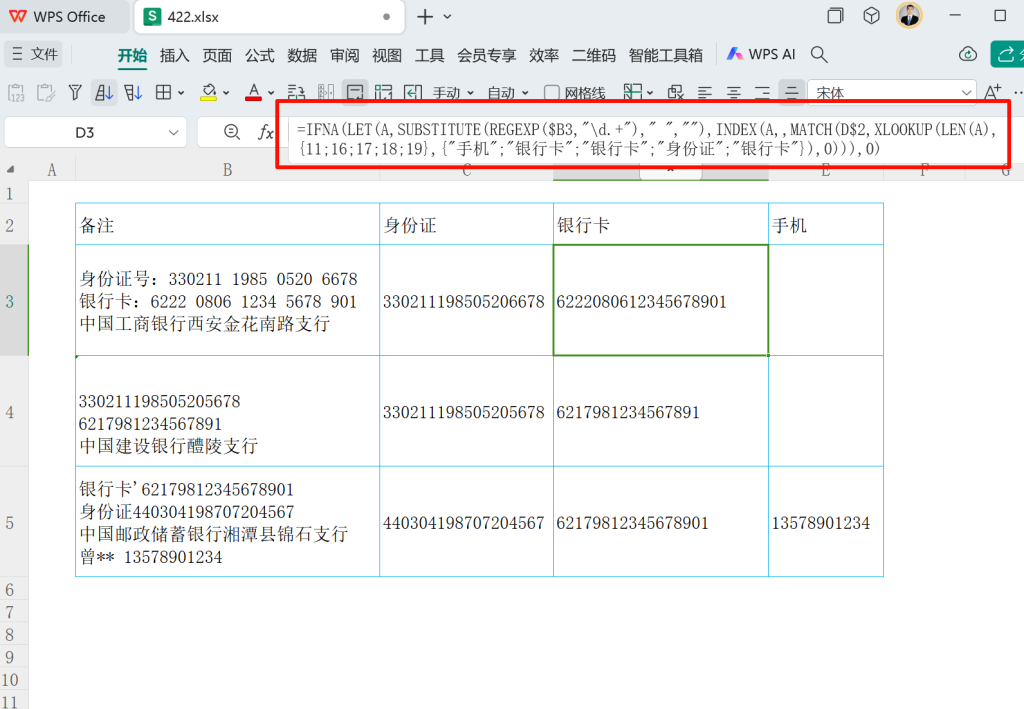This screenshot has width=1024, height=709.
Task: Click the filter funnel icon
Action: point(75,93)
